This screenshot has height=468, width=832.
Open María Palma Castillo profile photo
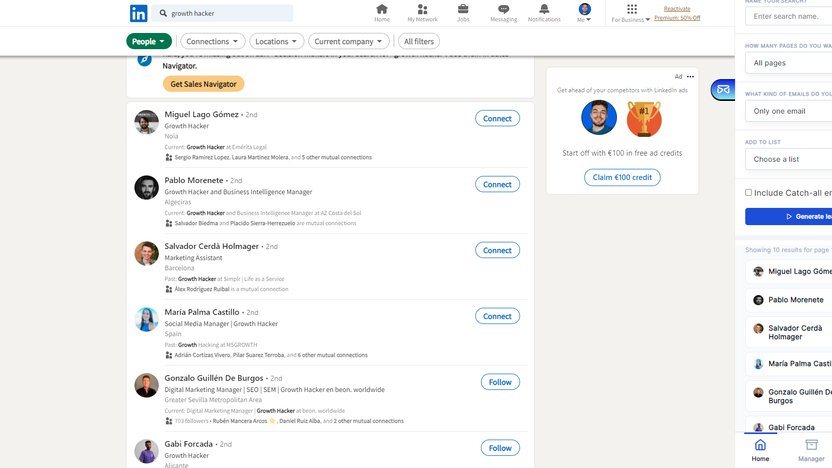click(146, 319)
